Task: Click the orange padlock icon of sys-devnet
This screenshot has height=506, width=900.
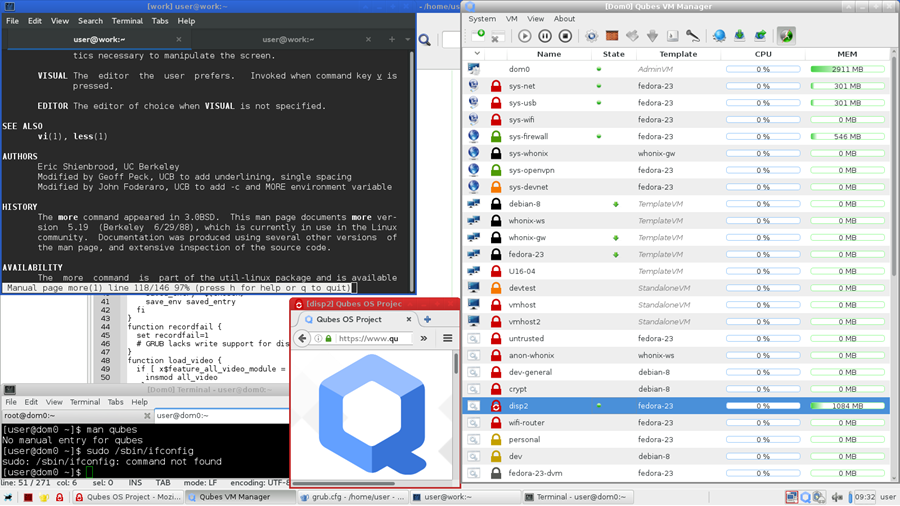Action: click(496, 187)
